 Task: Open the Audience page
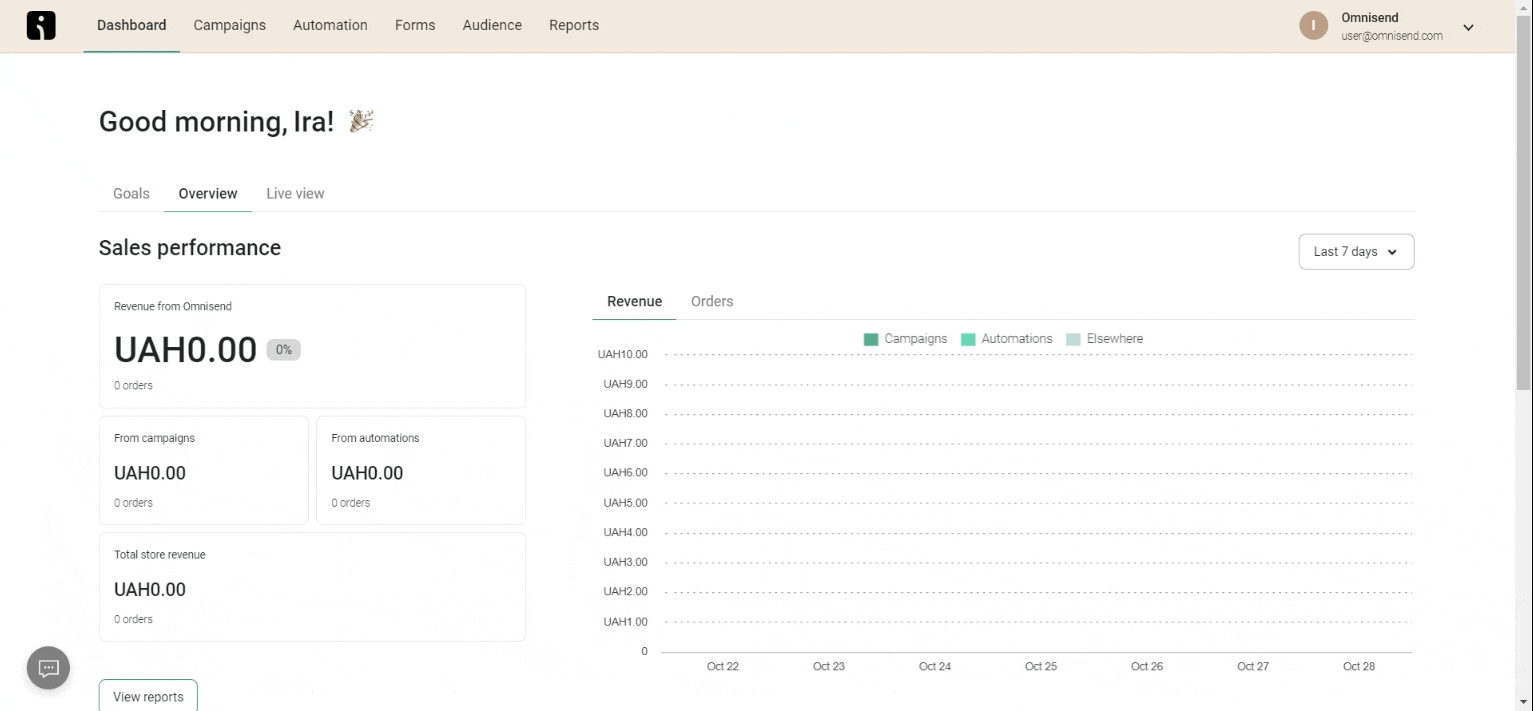pyautogui.click(x=492, y=25)
